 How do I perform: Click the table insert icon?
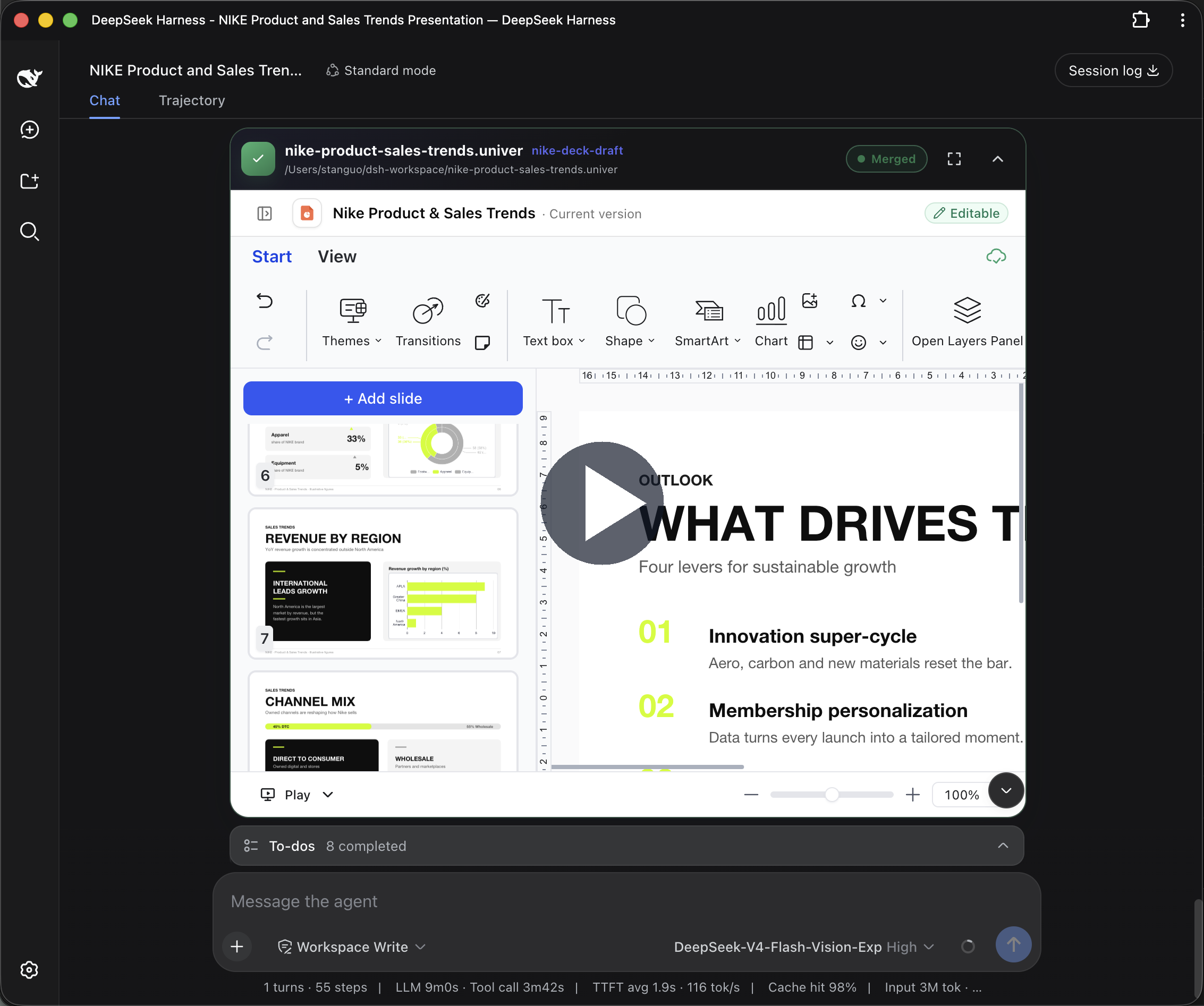tap(806, 342)
